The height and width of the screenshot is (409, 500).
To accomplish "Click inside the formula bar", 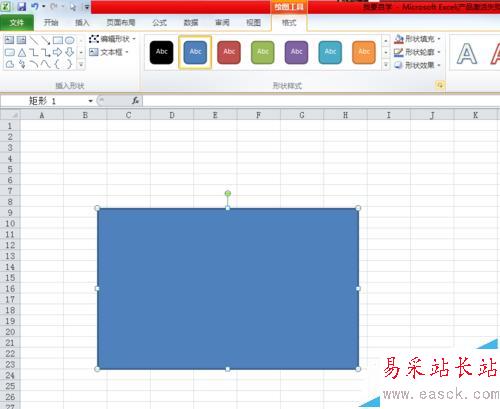I will tap(321, 101).
